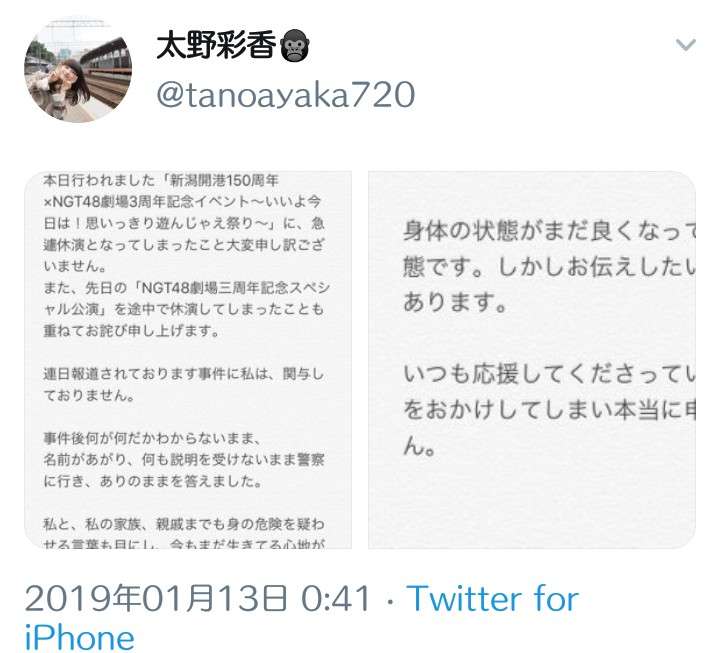Click the 連日報道されて paragraph in first image
This screenshot has height=653, width=720.
184,385
